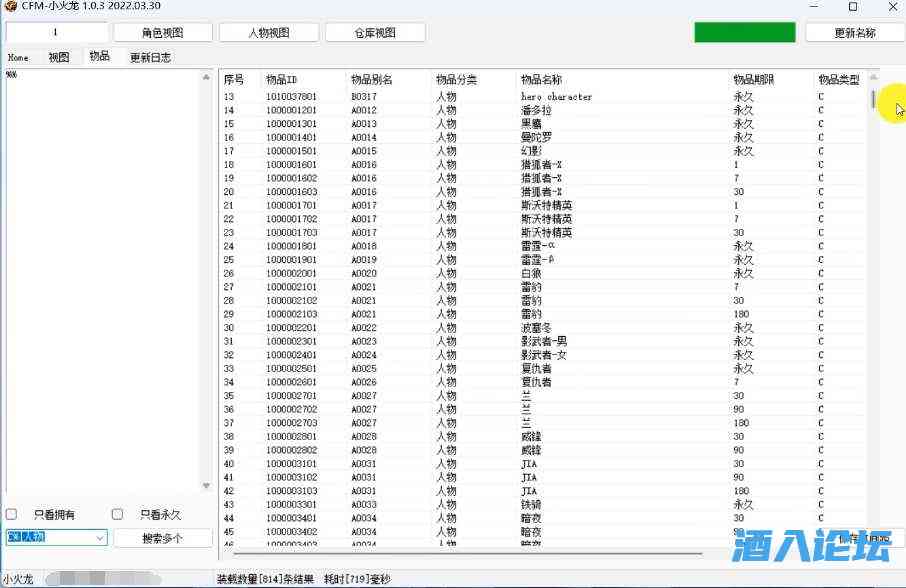906x588 pixels.
Task: Click the CFM app icon in title bar
Action: tap(10, 8)
